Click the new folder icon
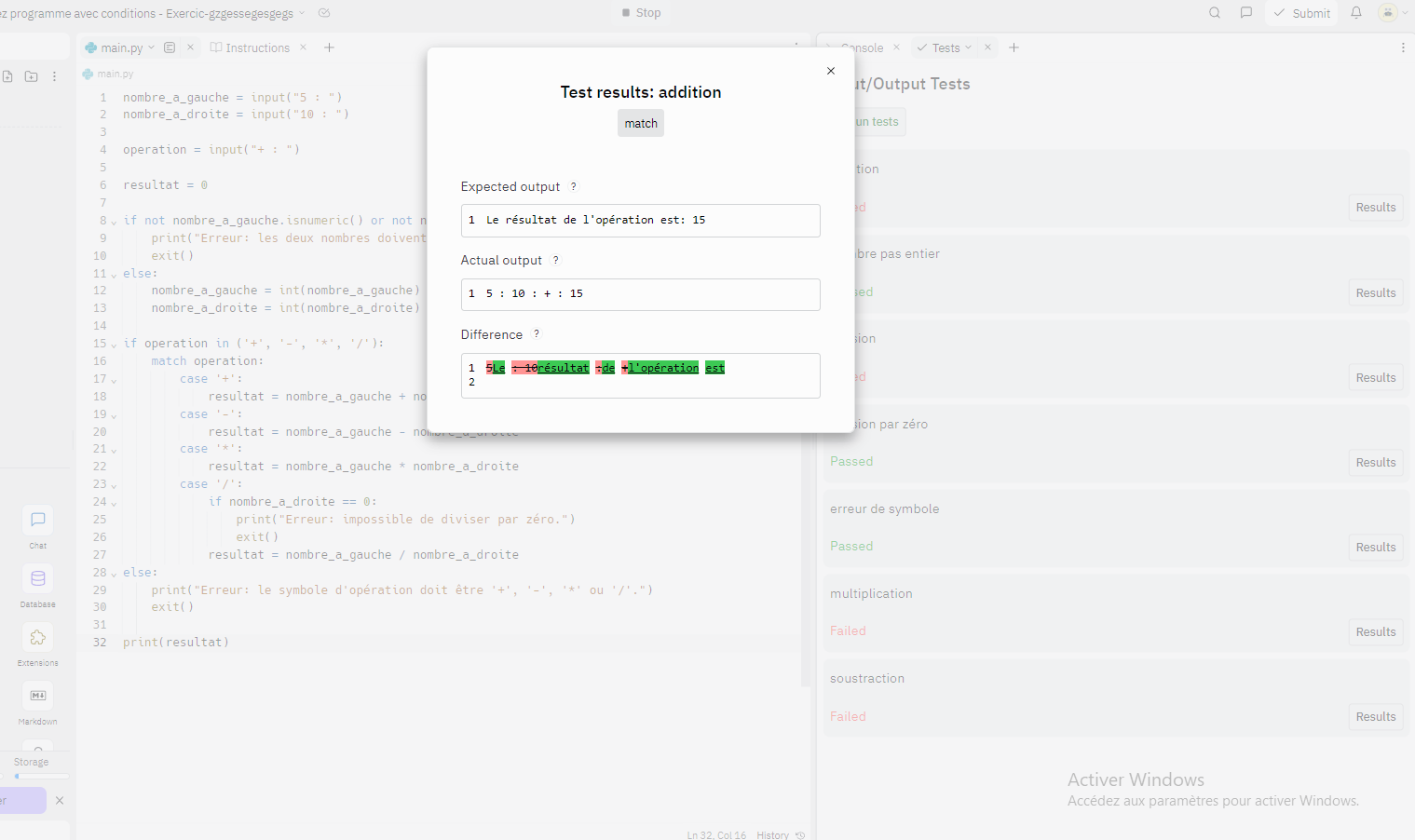 tap(32, 76)
